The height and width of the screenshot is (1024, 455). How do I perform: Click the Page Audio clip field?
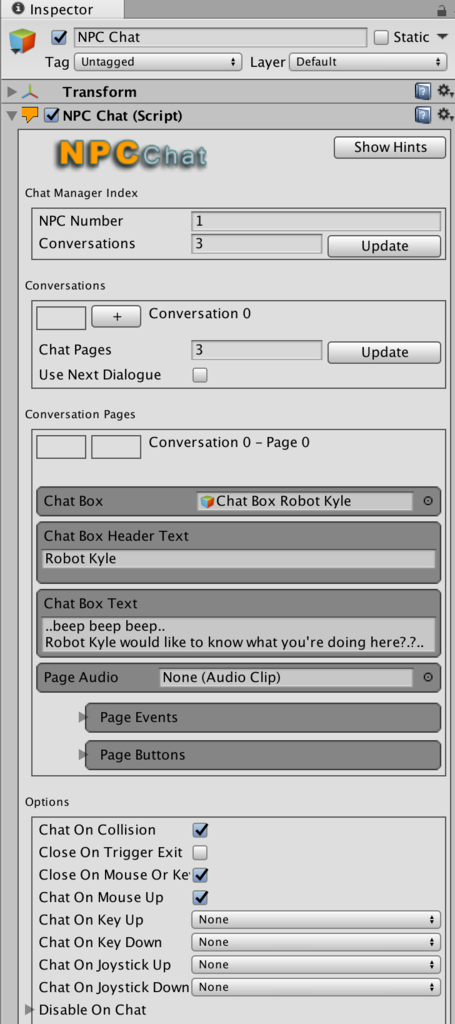point(286,677)
